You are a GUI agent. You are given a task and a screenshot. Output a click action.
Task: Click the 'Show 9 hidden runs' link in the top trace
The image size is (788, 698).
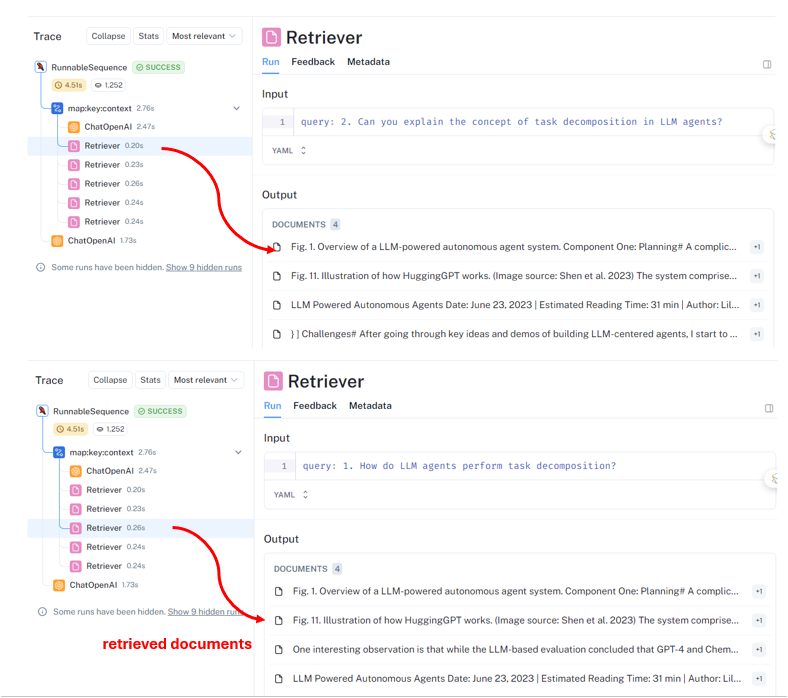pos(204,267)
